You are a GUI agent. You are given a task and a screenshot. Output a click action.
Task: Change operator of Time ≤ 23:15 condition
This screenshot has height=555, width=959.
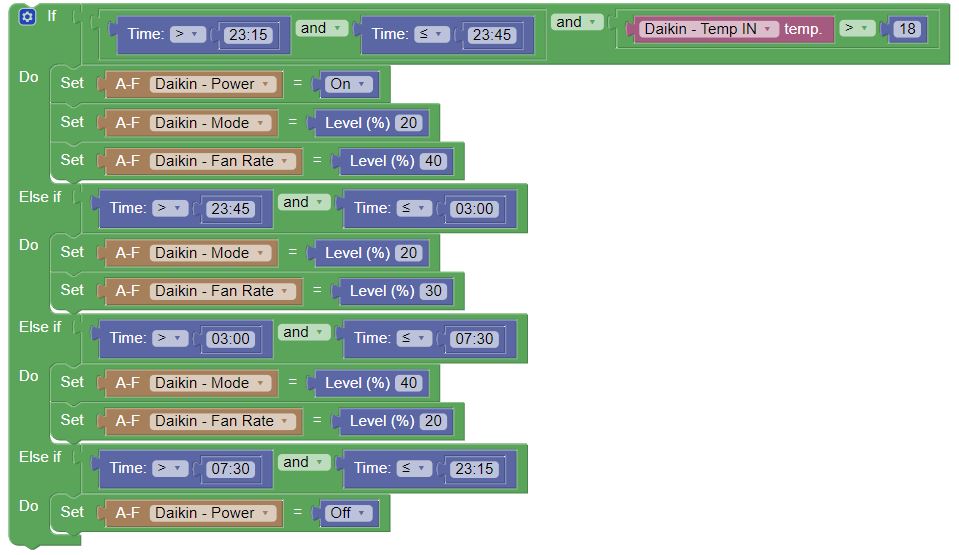pyautogui.click(x=414, y=468)
